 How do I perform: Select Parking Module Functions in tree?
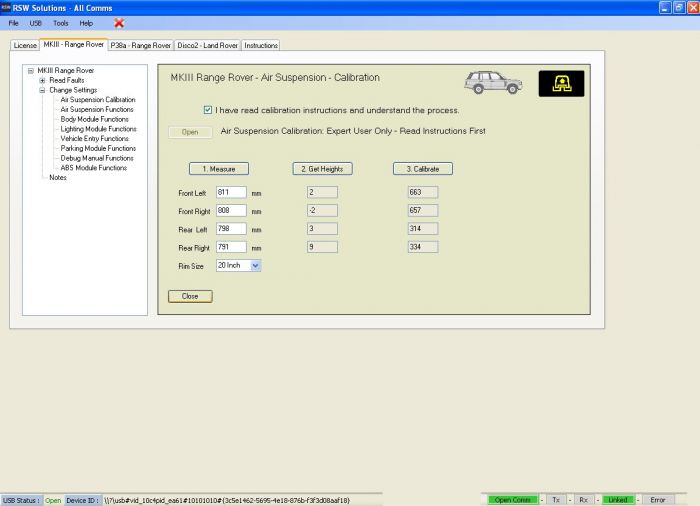tap(98, 148)
